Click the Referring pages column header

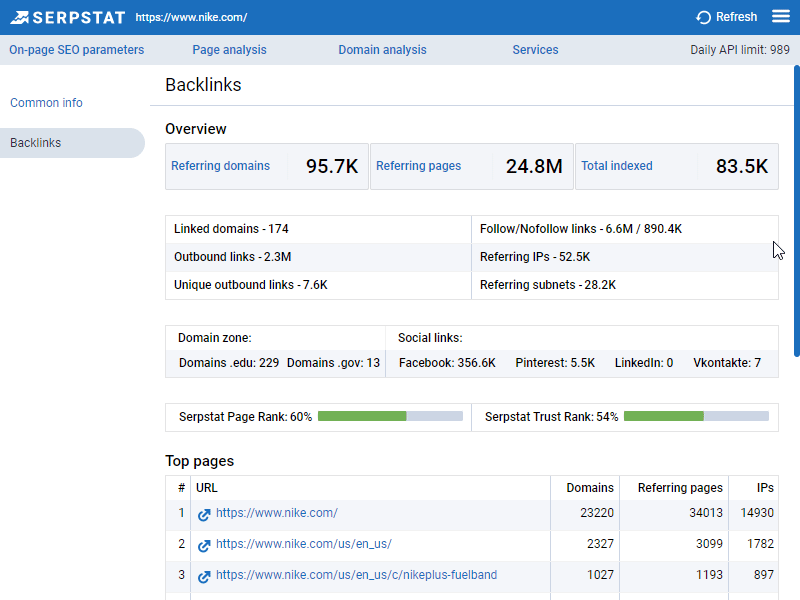[x=680, y=488]
